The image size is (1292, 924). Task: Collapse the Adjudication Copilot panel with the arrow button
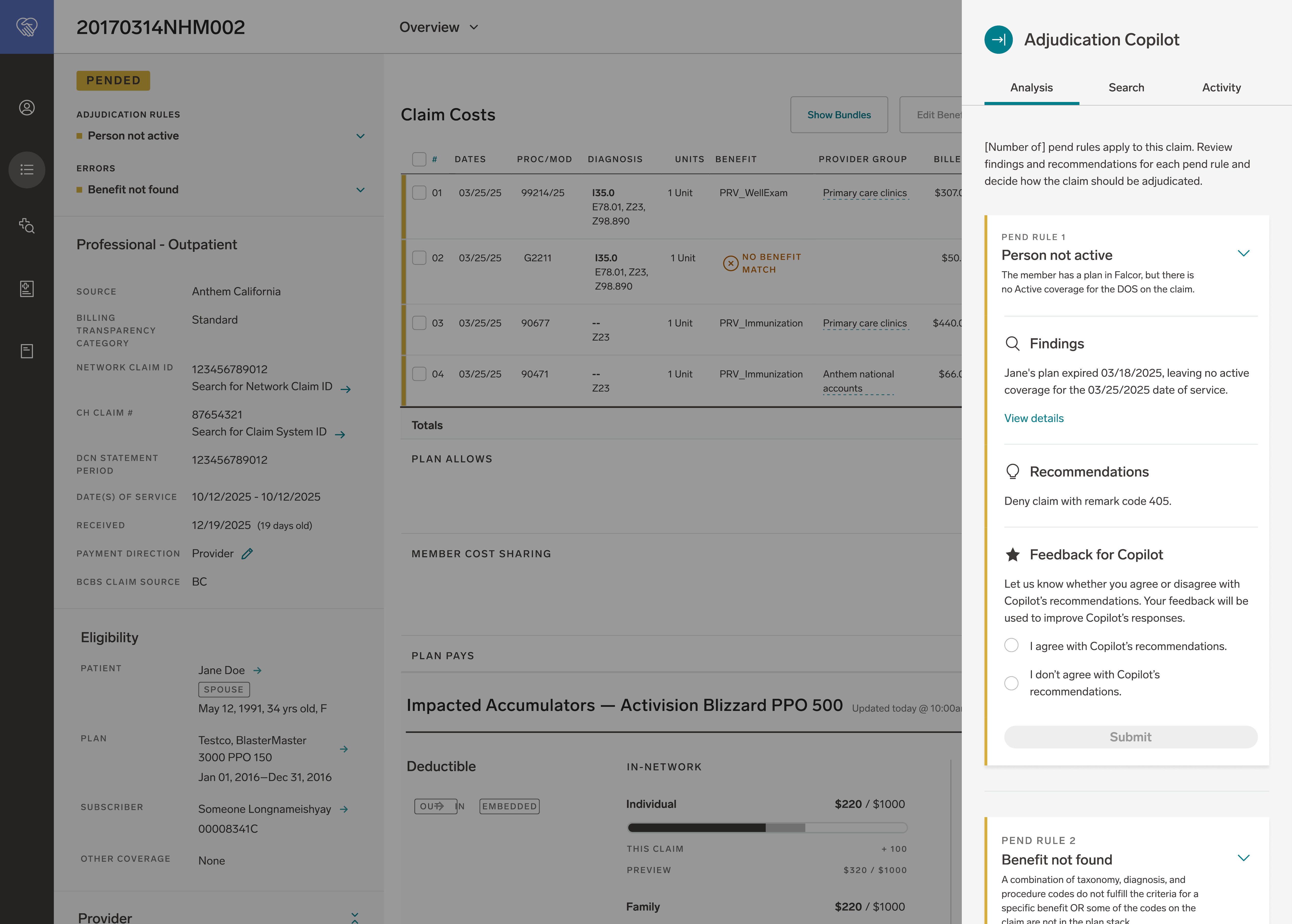(998, 39)
